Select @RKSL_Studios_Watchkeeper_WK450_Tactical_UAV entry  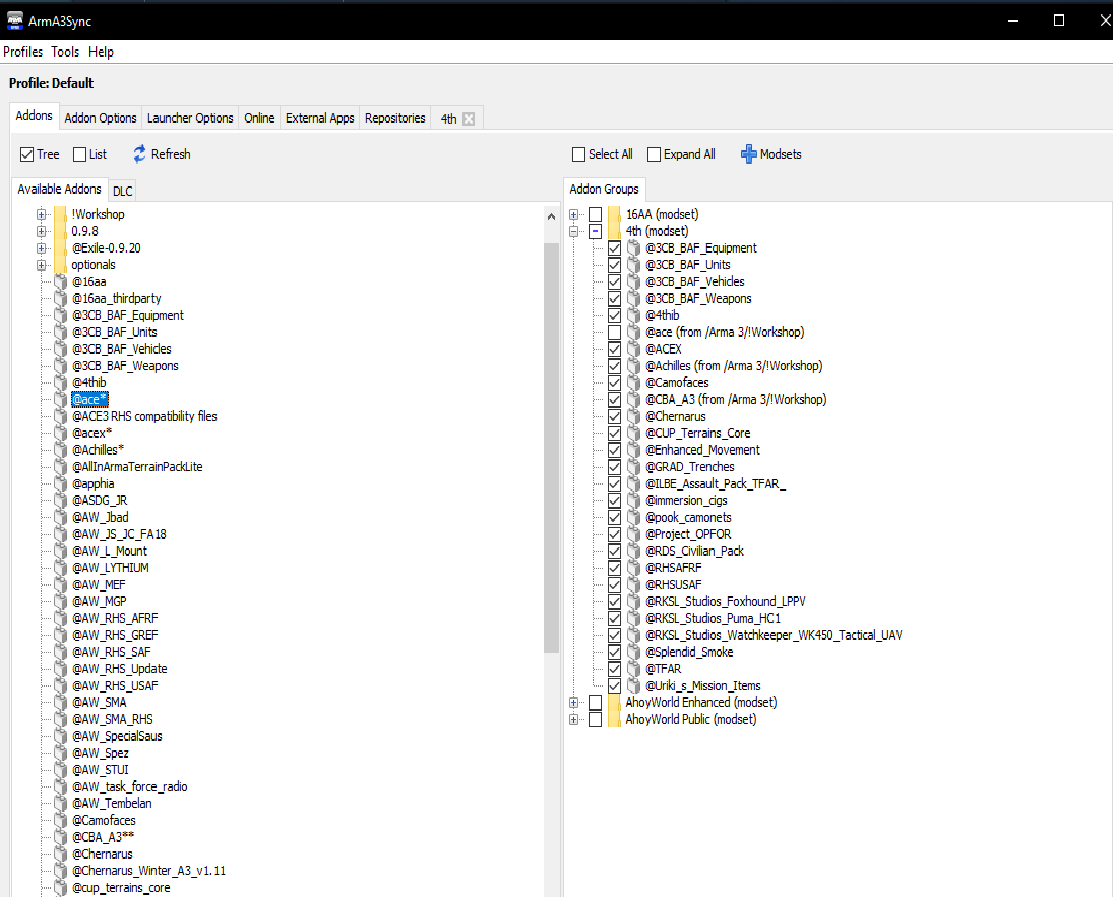pos(773,635)
